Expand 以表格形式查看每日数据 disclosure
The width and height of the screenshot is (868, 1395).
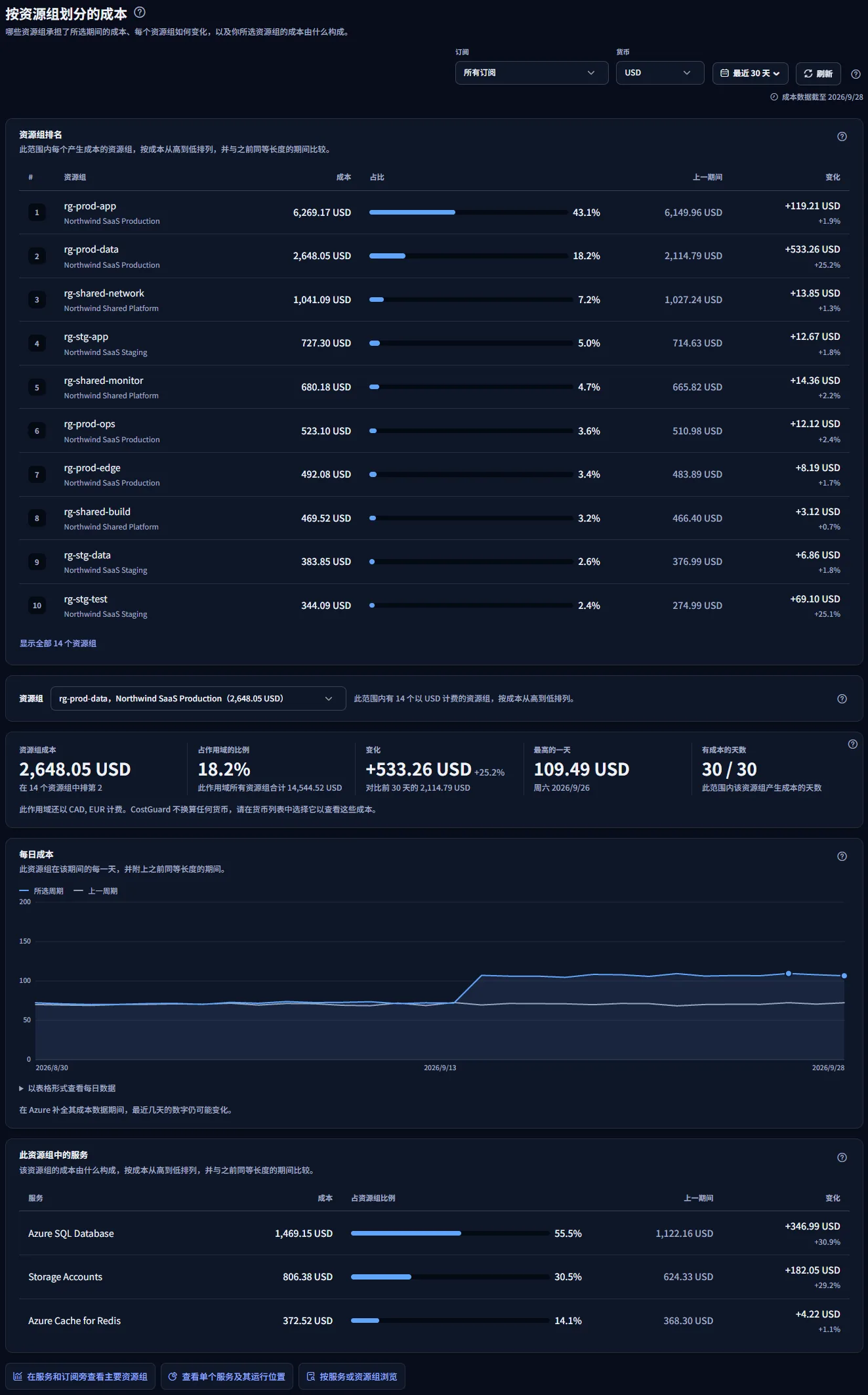coord(68,1088)
